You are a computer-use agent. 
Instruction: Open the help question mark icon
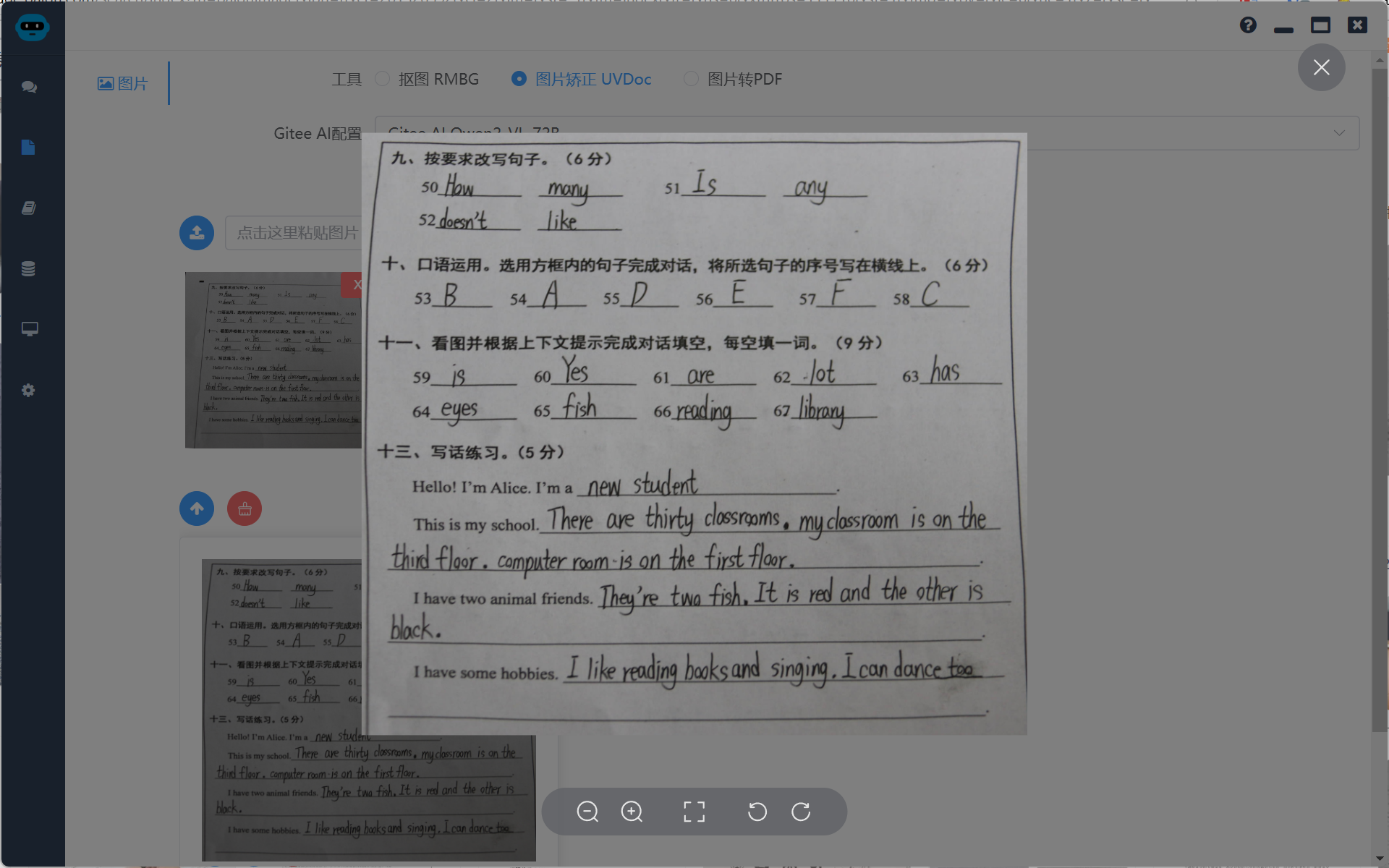point(1248,25)
